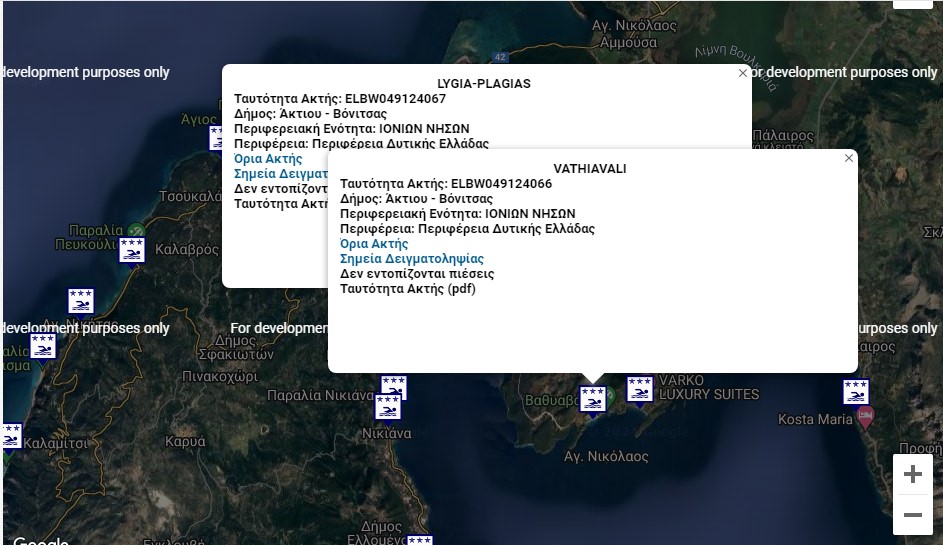Click the green Παραλία Πευκούλια place pin
This screenshot has width=943, height=545.
[136, 231]
